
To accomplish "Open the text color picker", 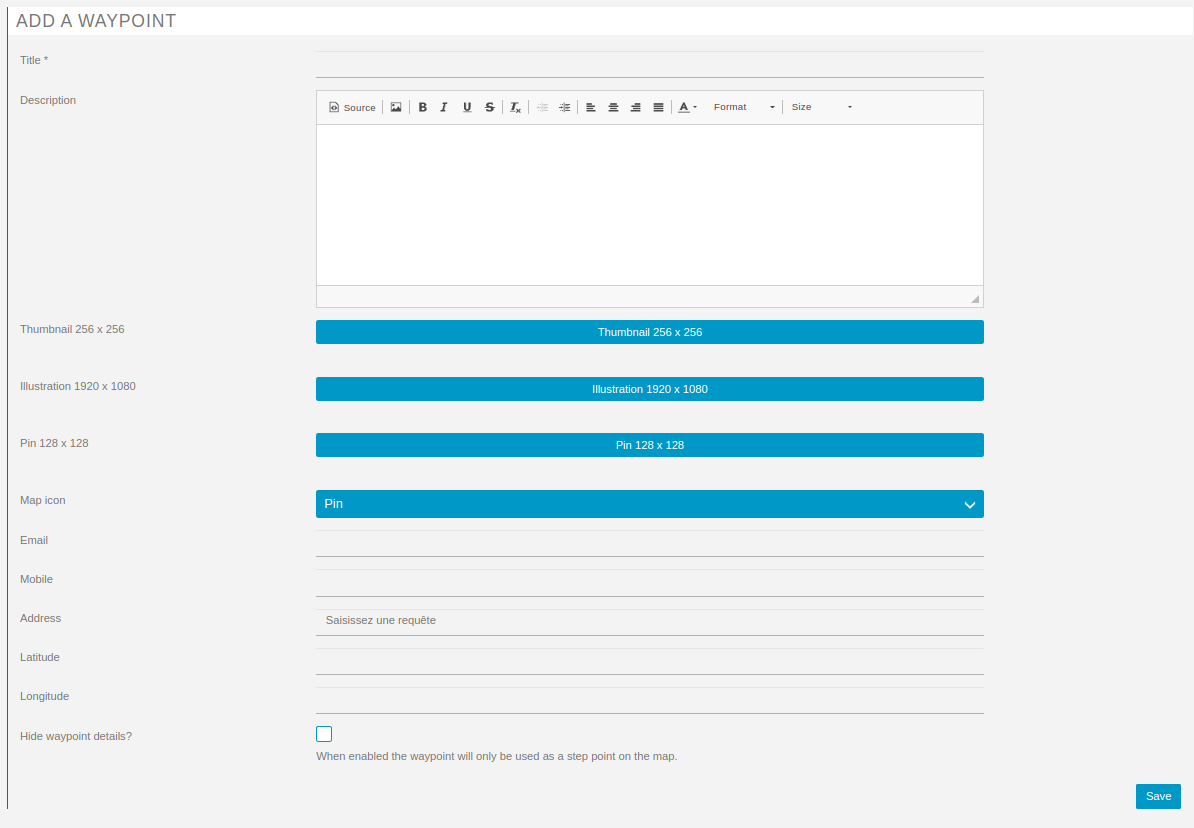I will point(687,107).
